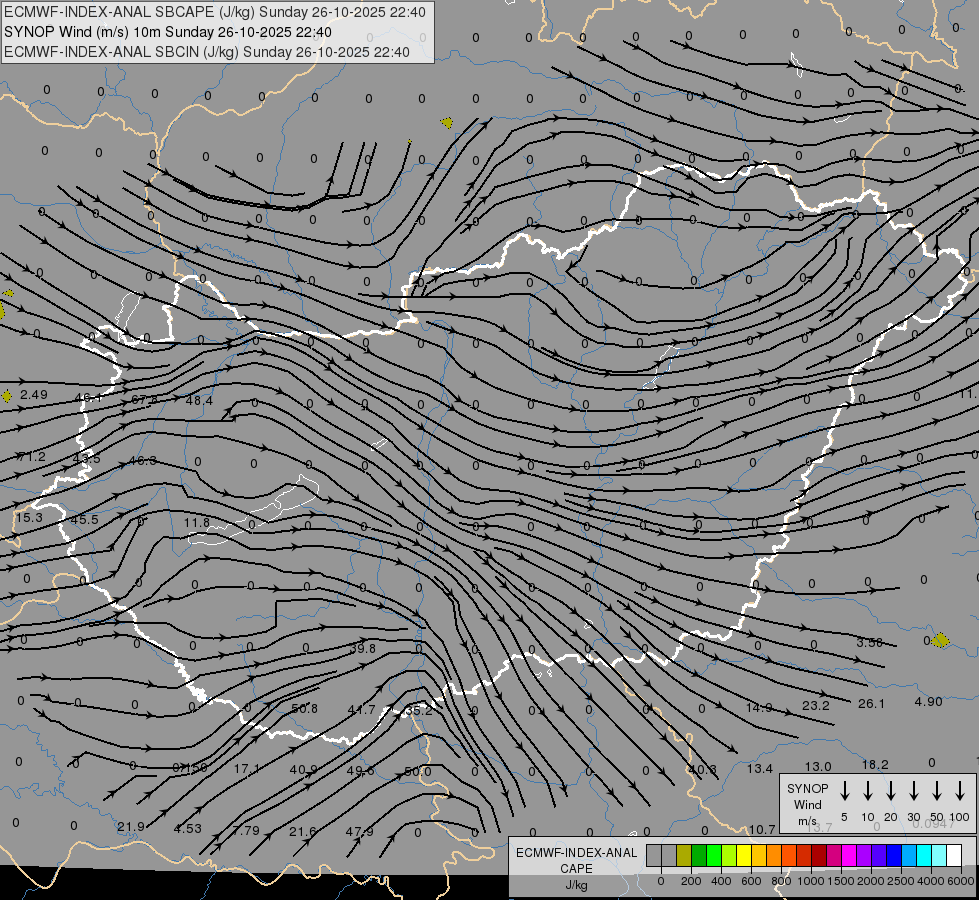Click the 21.9 value on the map
Image resolution: width=979 pixels, height=900 pixels.
[131, 826]
